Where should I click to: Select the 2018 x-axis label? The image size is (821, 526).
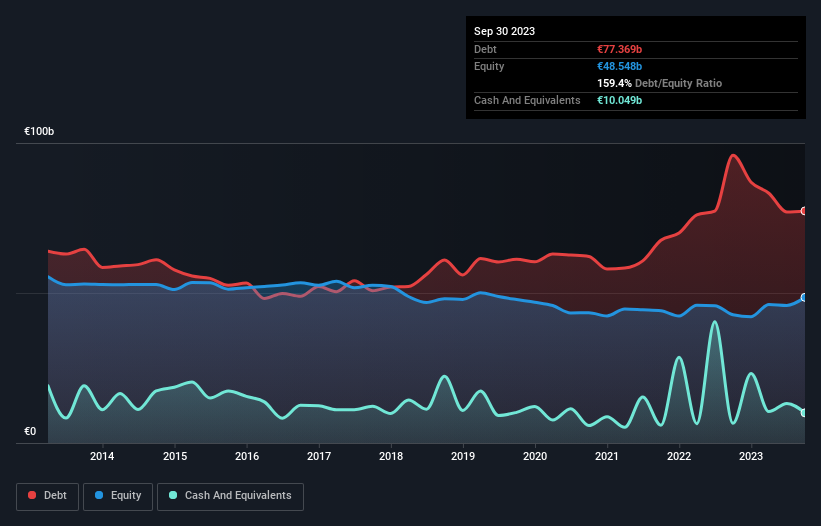pos(391,456)
